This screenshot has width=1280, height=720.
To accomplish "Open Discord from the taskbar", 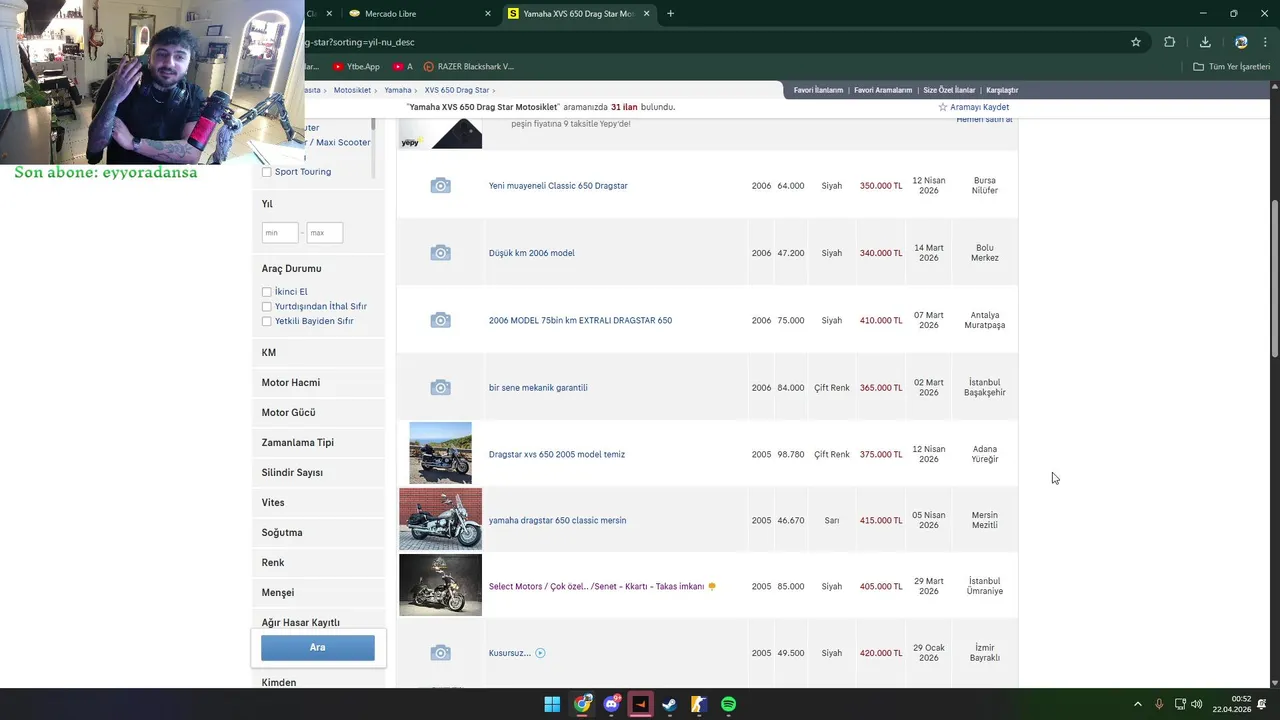I will coord(611,704).
